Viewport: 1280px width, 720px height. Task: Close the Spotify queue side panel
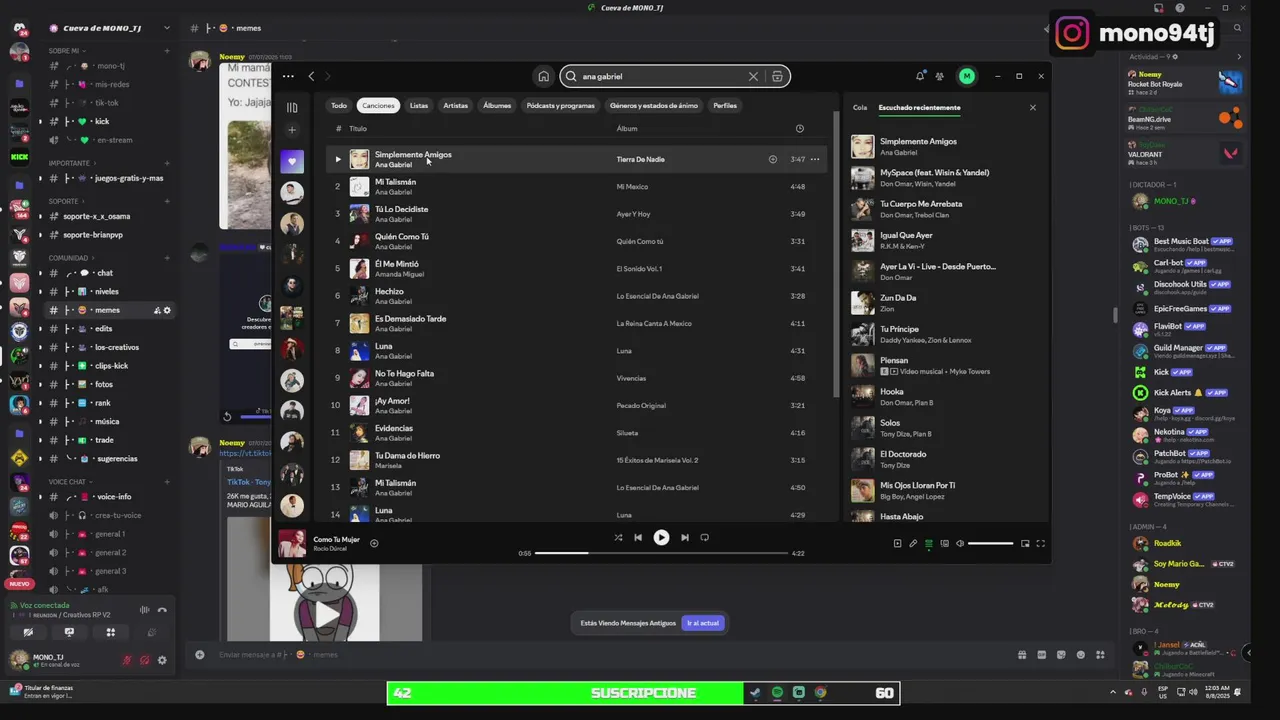click(x=1033, y=107)
